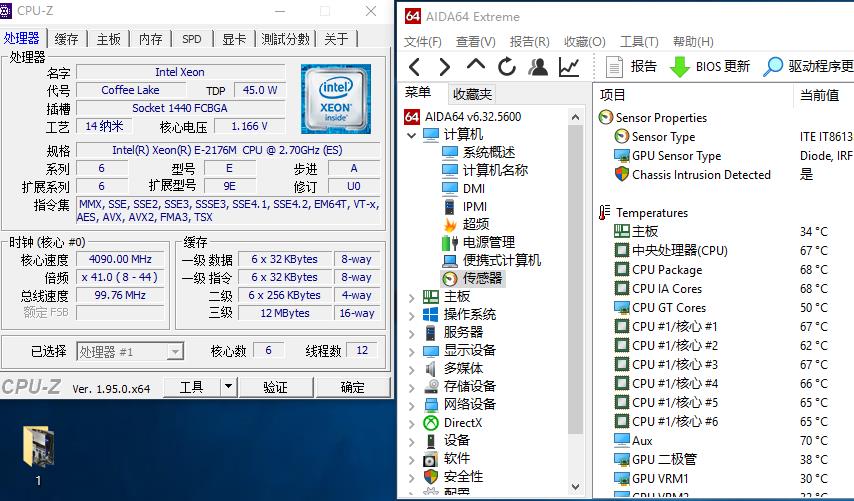This screenshot has width=854, height=501.
Task: Expand the 操作系统 tree node
Action: coord(412,315)
